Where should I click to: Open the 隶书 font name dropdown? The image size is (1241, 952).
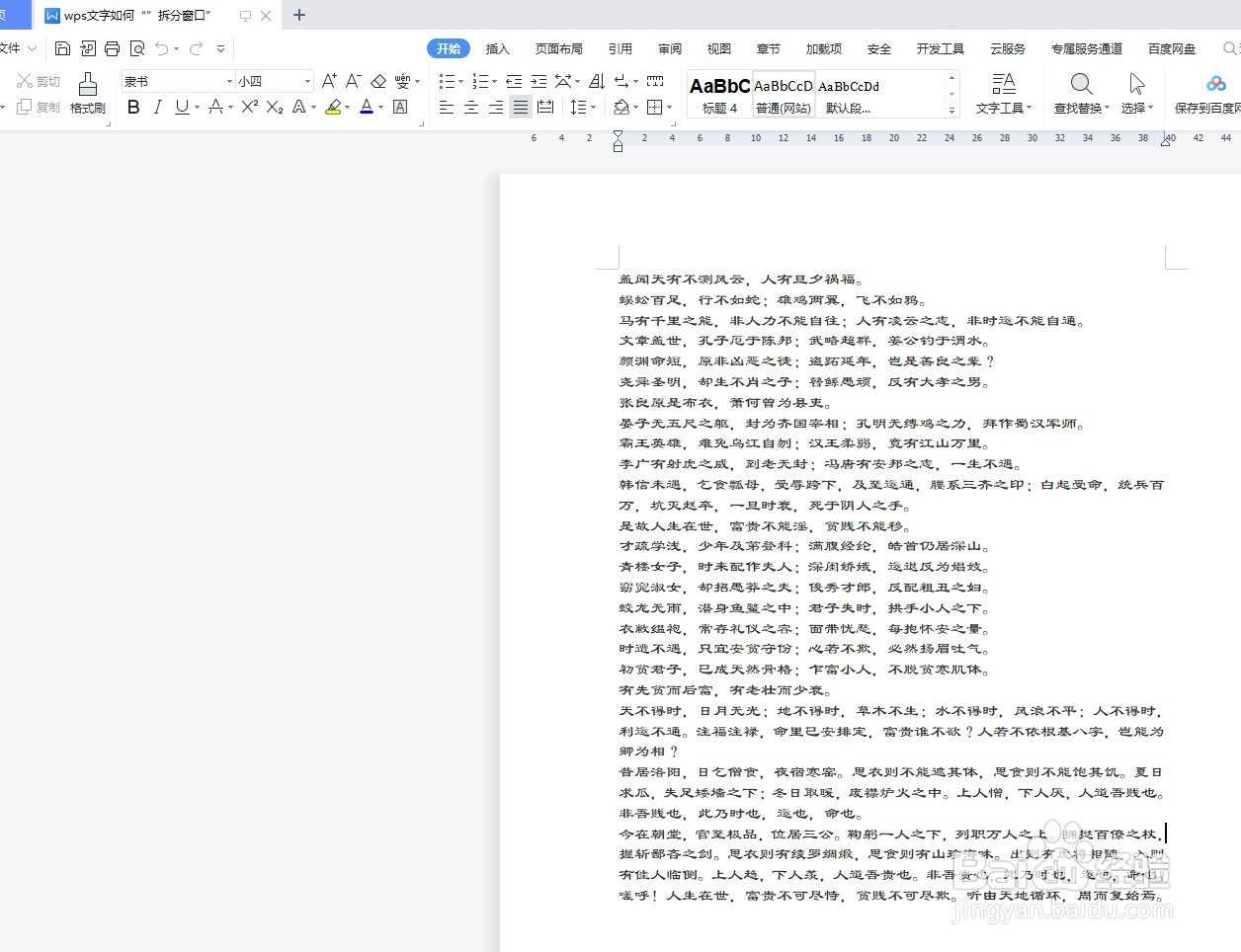pos(228,80)
